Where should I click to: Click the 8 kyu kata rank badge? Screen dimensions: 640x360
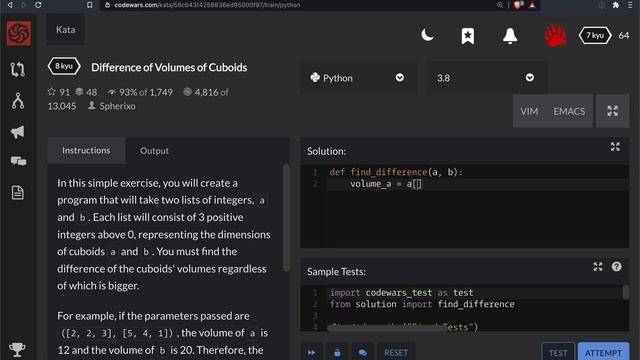pyautogui.click(x=64, y=66)
